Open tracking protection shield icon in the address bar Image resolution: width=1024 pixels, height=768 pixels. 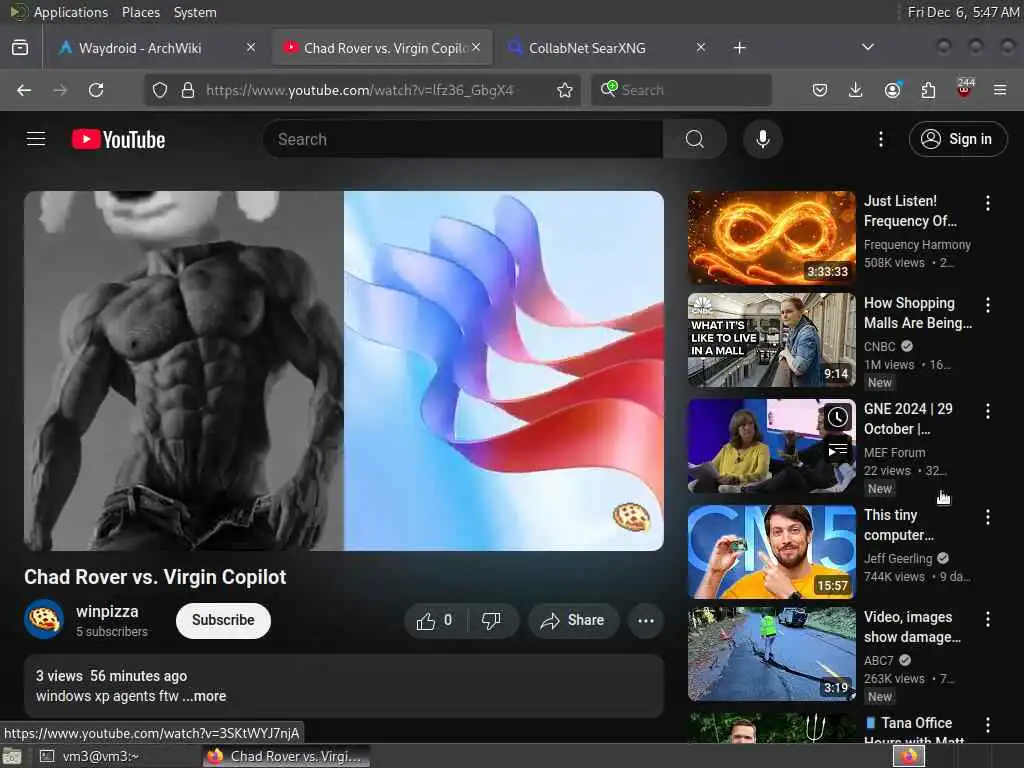[160, 90]
